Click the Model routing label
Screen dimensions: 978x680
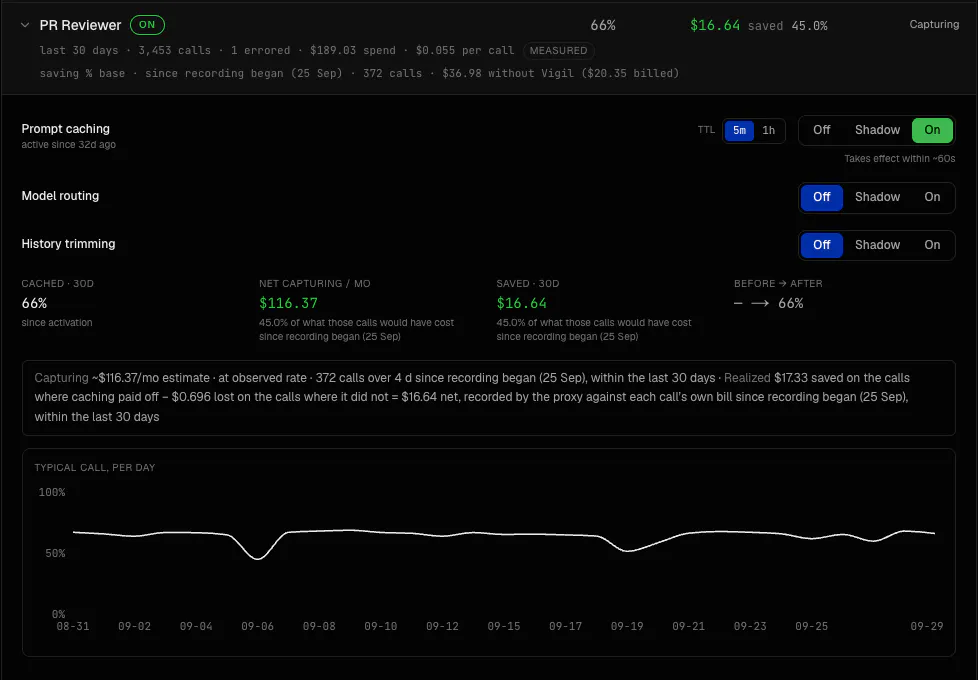point(60,196)
